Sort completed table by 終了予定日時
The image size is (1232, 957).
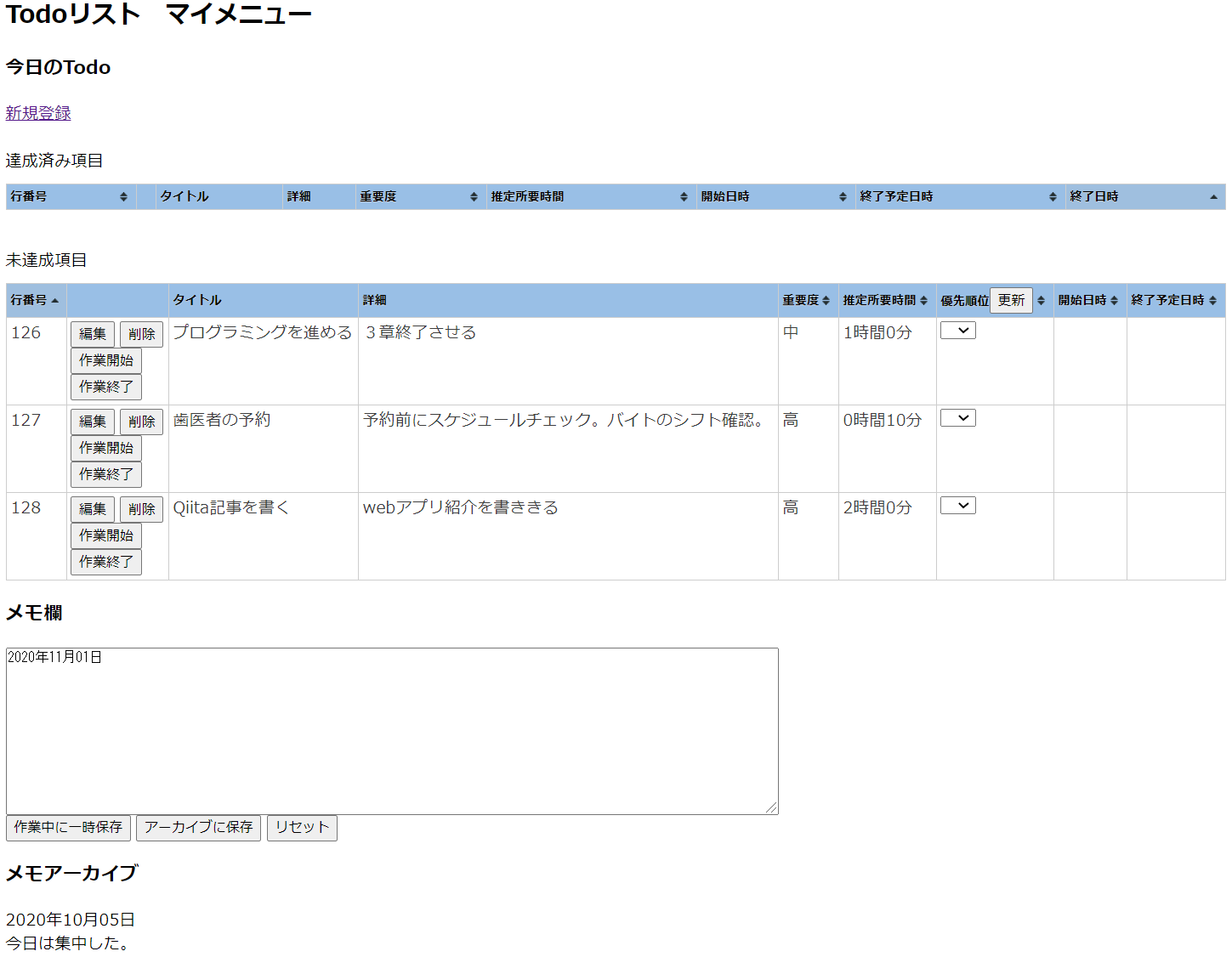click(960, 196)
